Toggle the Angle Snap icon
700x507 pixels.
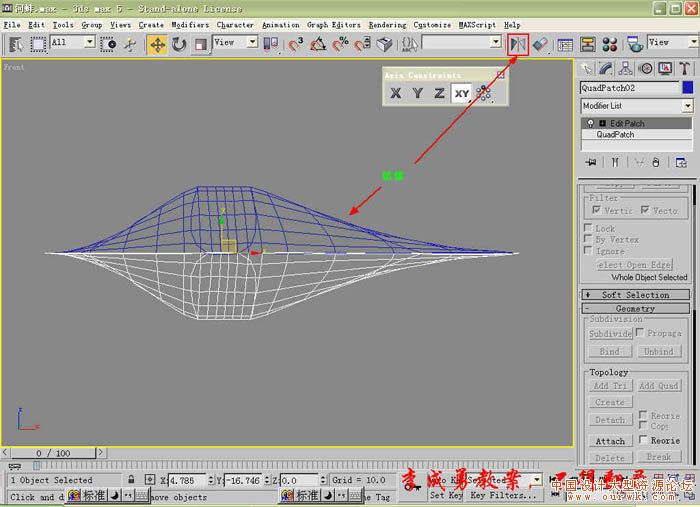[x=318, y=44]
